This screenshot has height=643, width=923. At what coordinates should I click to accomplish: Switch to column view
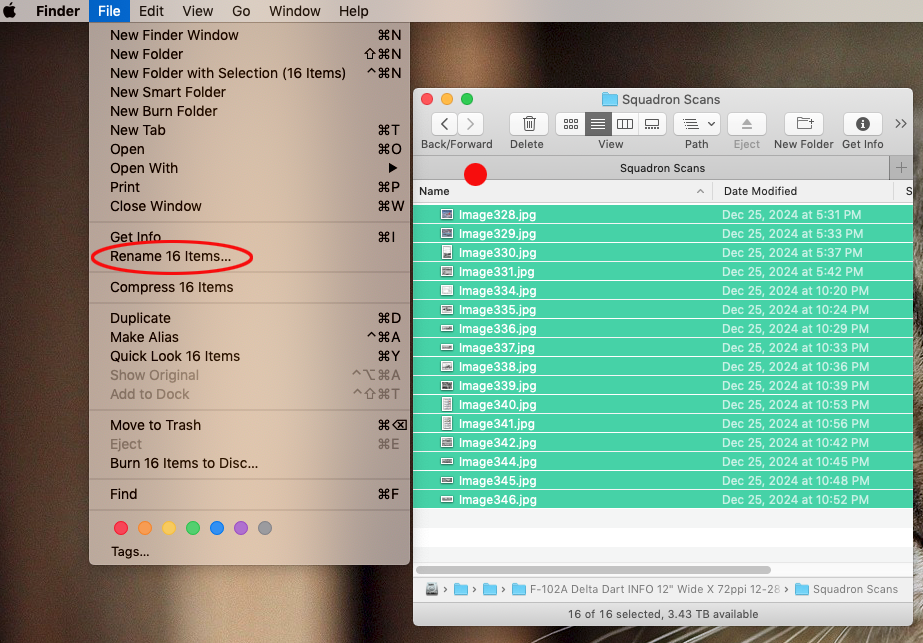click(x=625, y=124)
